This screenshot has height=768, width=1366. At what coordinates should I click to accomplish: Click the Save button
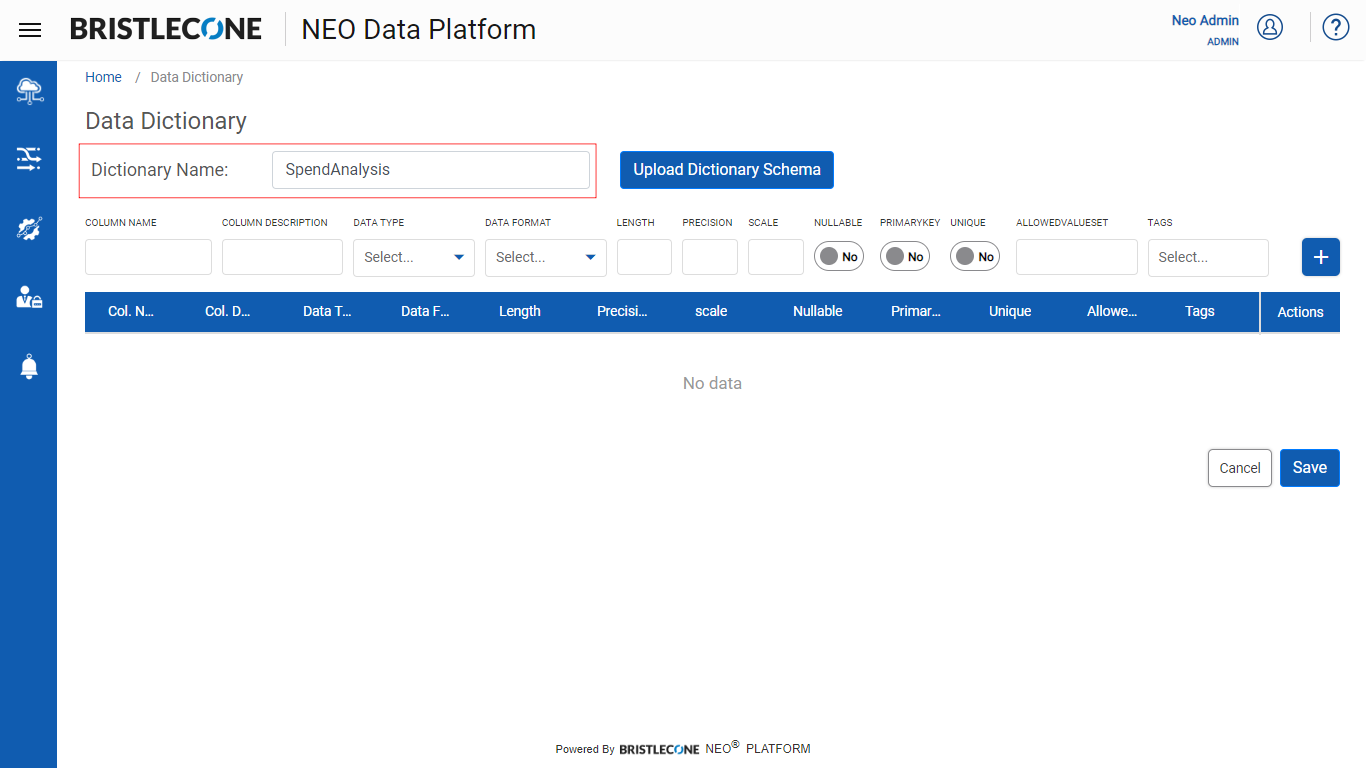point(1310,468)
